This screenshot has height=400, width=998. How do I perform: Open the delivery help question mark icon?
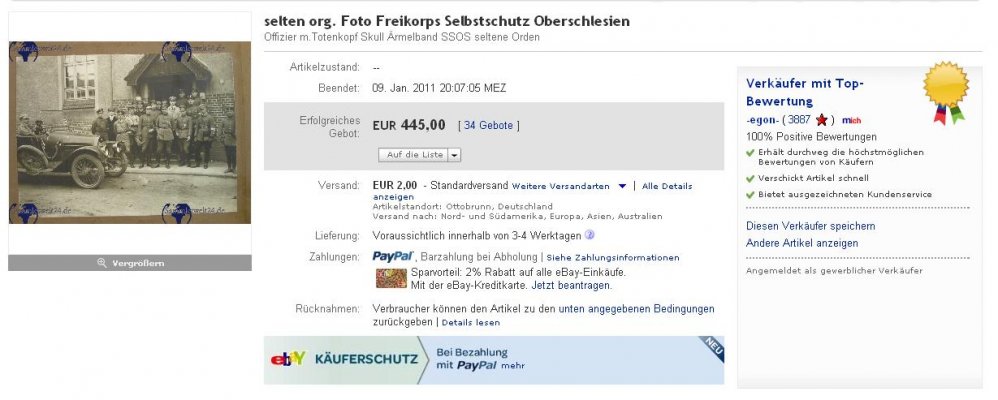pos(589,235)
